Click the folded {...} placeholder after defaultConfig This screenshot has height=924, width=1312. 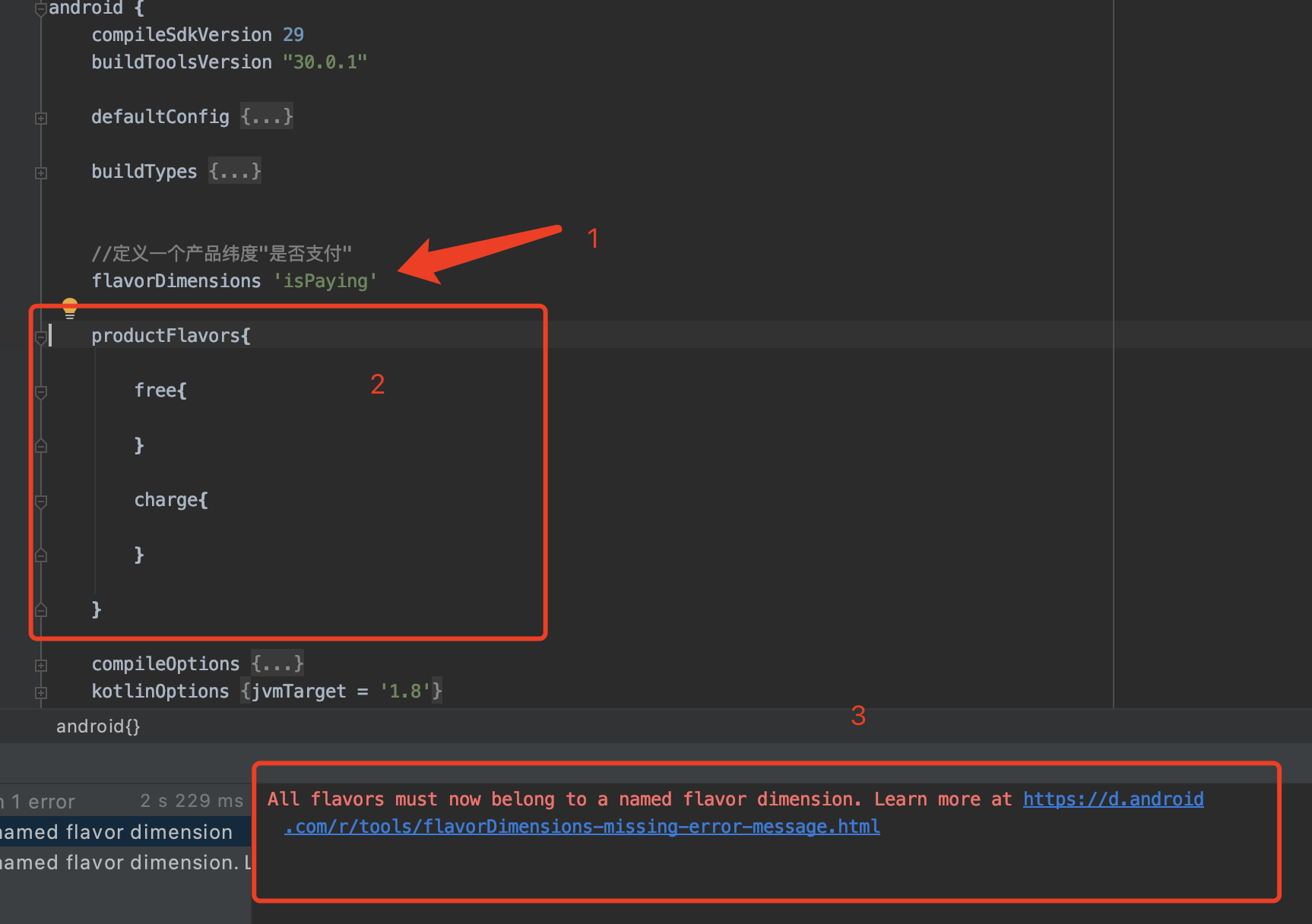click(267, 117)
